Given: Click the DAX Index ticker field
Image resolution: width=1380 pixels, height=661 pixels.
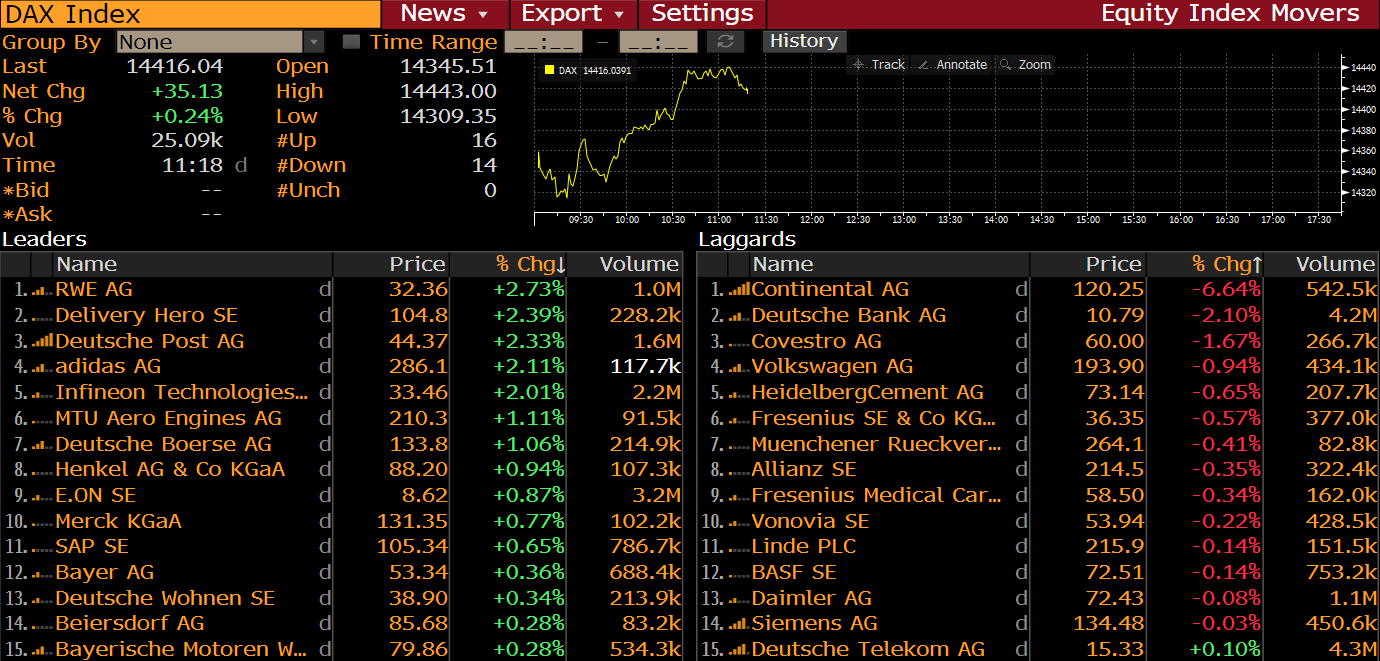Looking at the screenshot, I should coord(190,14).
